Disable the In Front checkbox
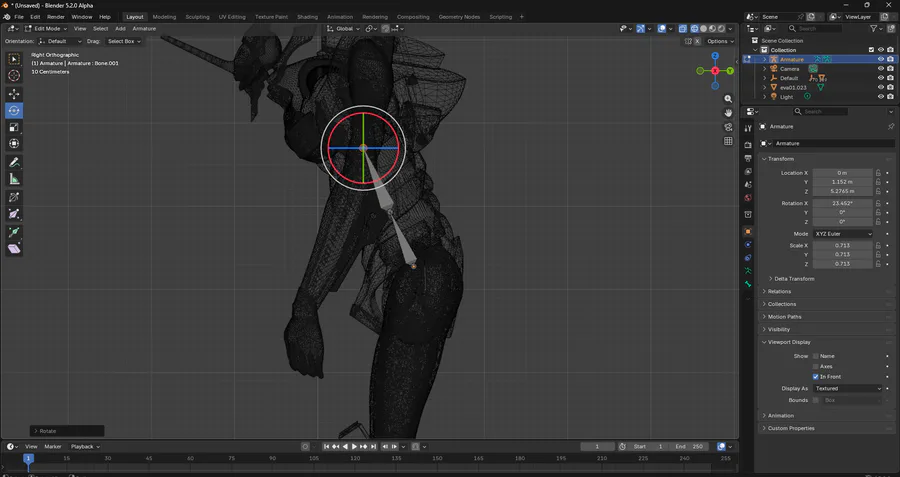The image size is (900, 477). pyautogui.click(x=816, y=377)
